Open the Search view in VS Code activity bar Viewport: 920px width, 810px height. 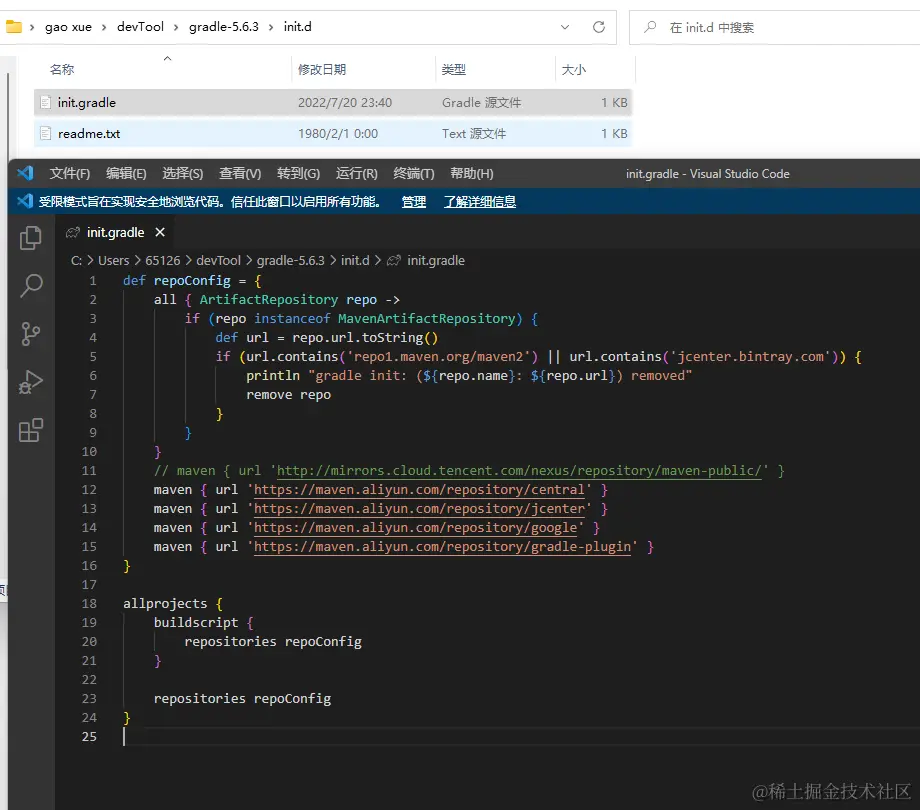tap(31, 286)
